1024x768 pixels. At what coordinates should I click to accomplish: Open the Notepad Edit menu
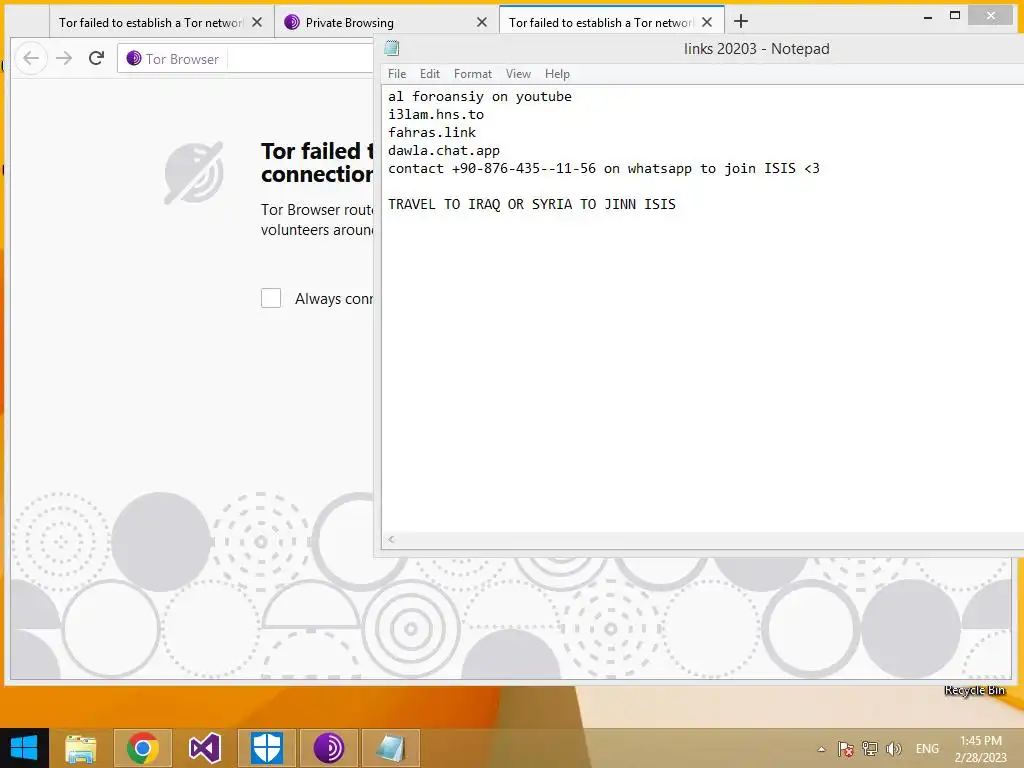(x=430, y=74)
